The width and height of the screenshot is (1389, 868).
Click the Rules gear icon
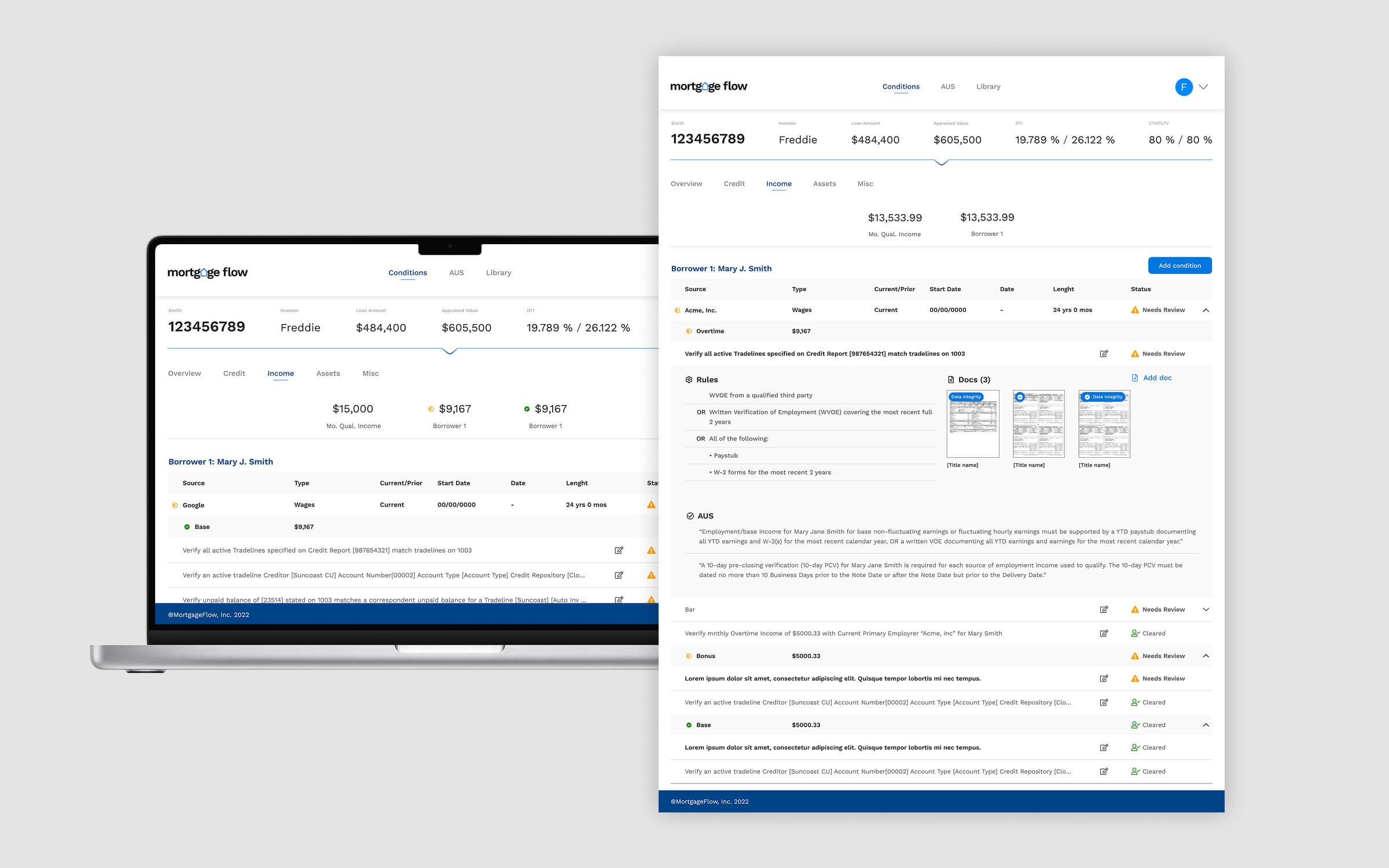click(689, 380)
